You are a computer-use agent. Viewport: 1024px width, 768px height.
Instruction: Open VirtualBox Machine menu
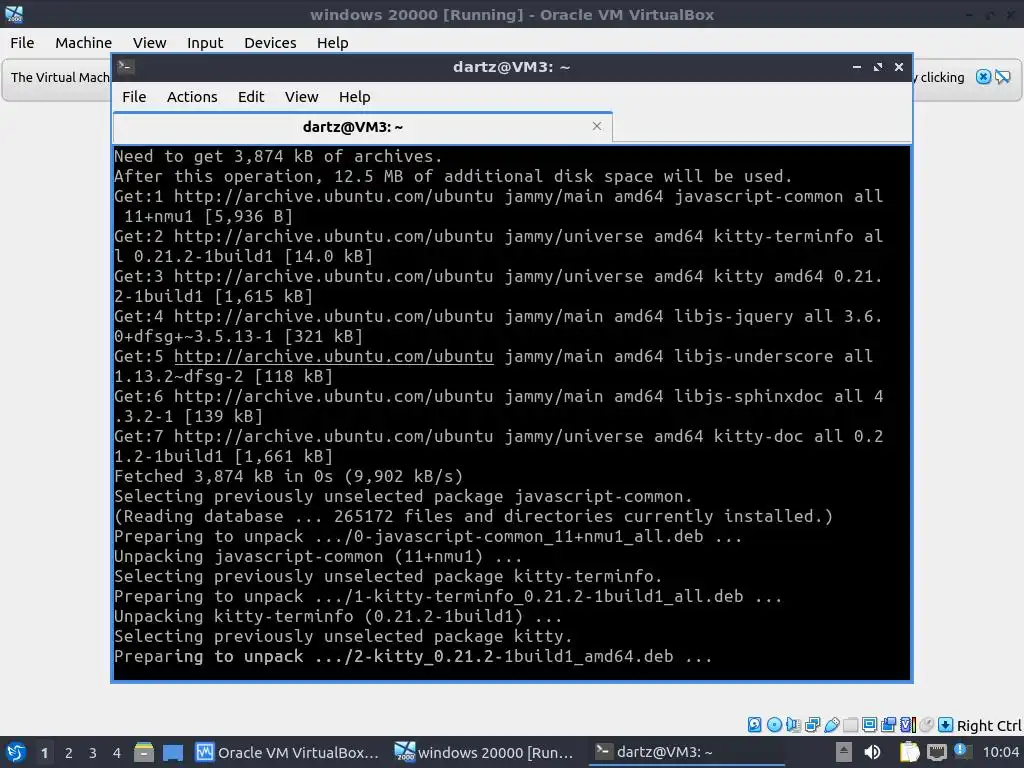click(x=83, y=42)
